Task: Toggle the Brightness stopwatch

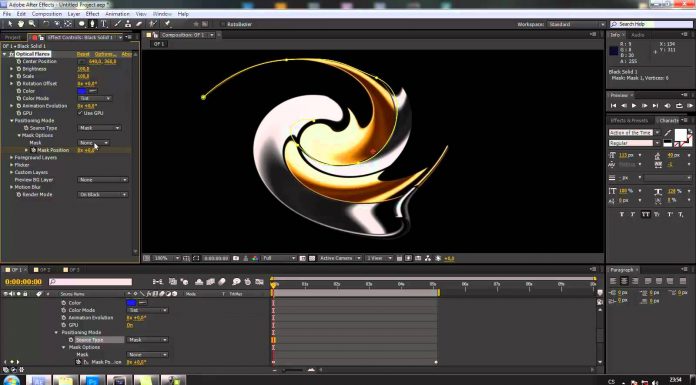Action: pos(19,69)
